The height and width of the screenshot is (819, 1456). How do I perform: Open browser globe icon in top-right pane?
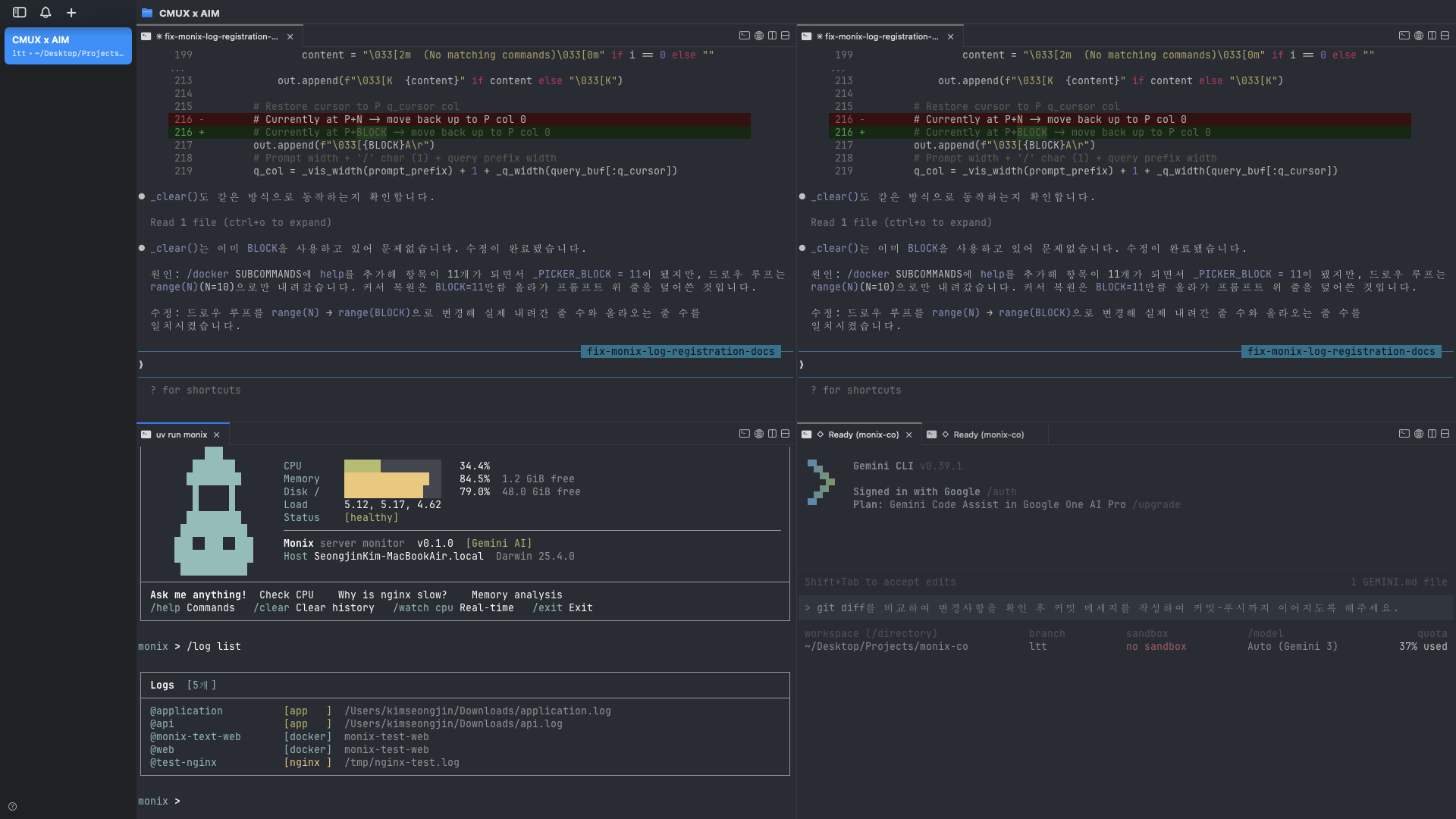pyautogui.click(x=1419, y=36)
